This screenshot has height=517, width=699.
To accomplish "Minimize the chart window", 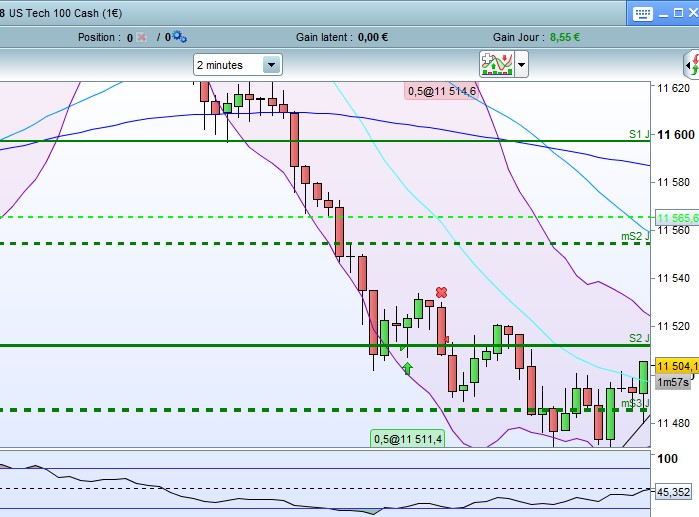I will tap(663, 14).
